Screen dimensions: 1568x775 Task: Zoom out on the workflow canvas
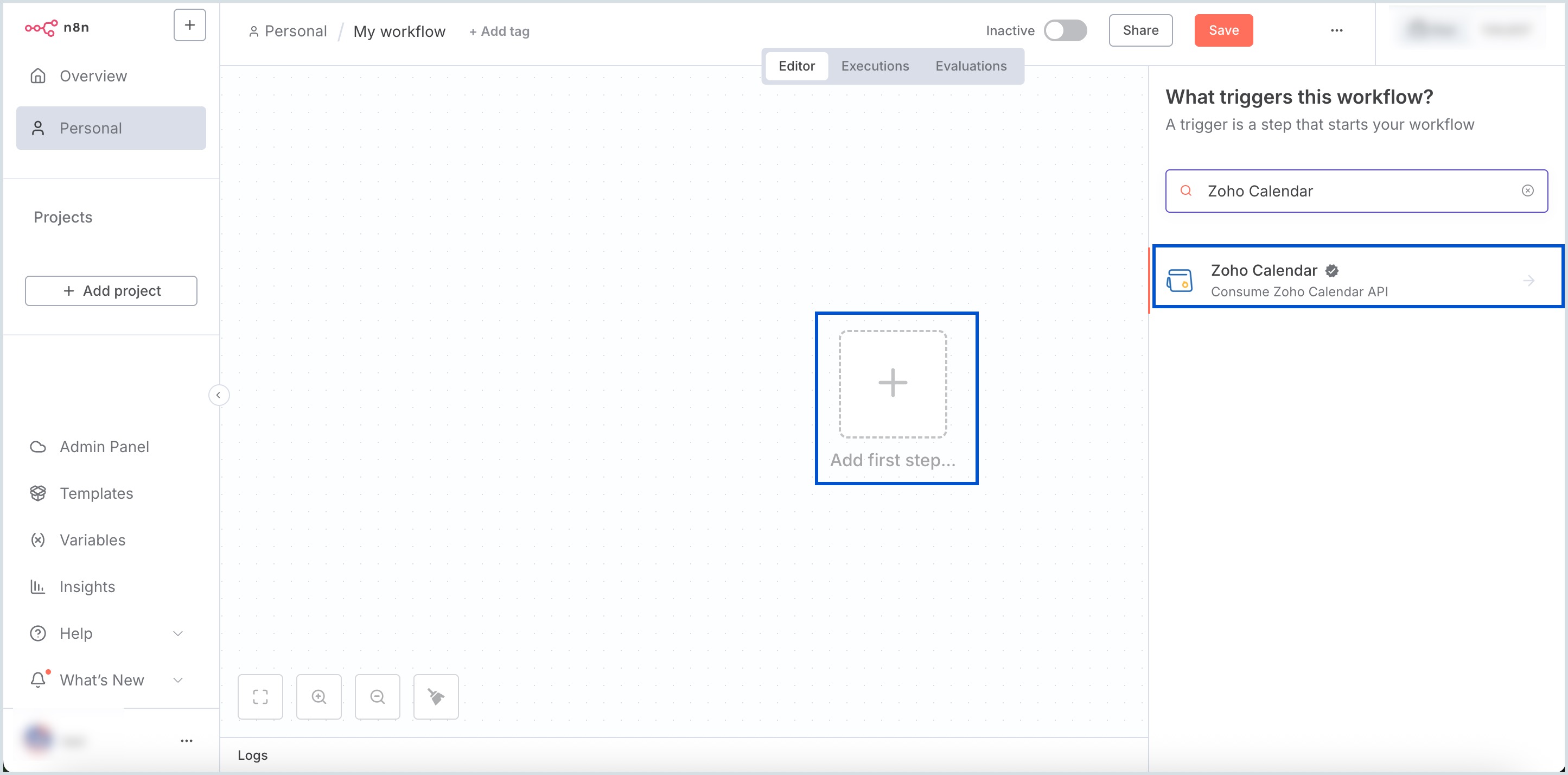click(x=377, y=696)
